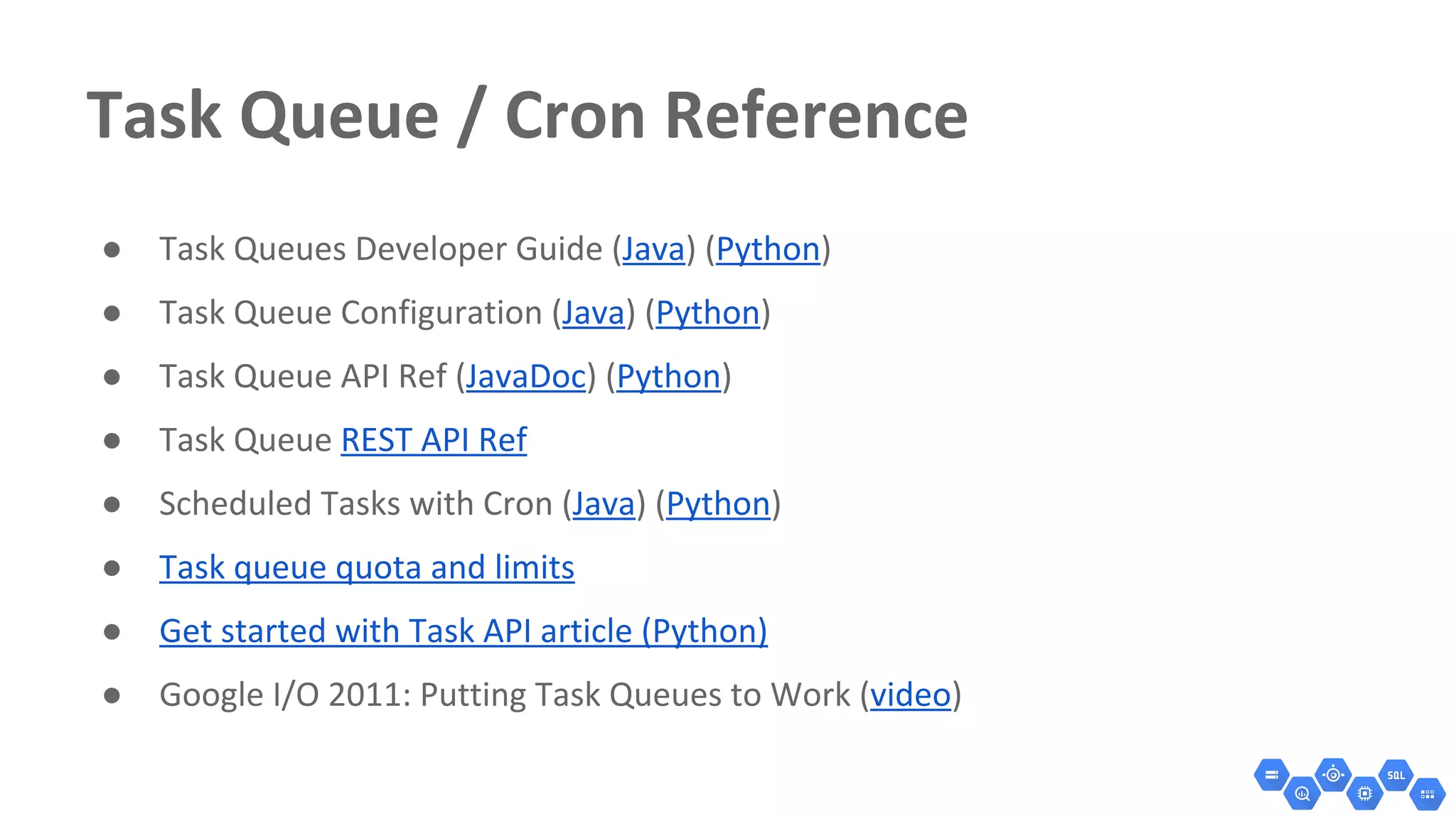Open Java link for Task Queues Developer Guide
Screen dimensions: 1456x819
tap(653, 250)
